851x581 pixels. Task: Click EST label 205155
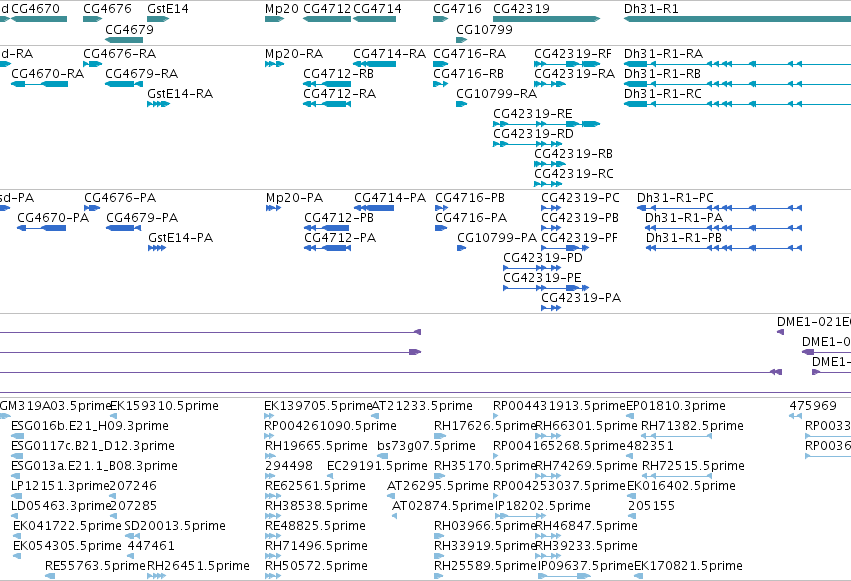tap(651, 506)
